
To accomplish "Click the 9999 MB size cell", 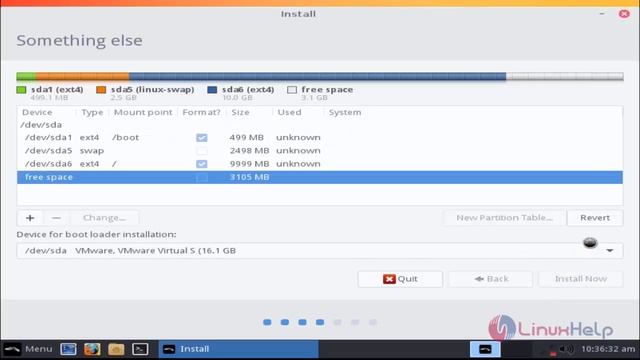I will pos(249,164).
